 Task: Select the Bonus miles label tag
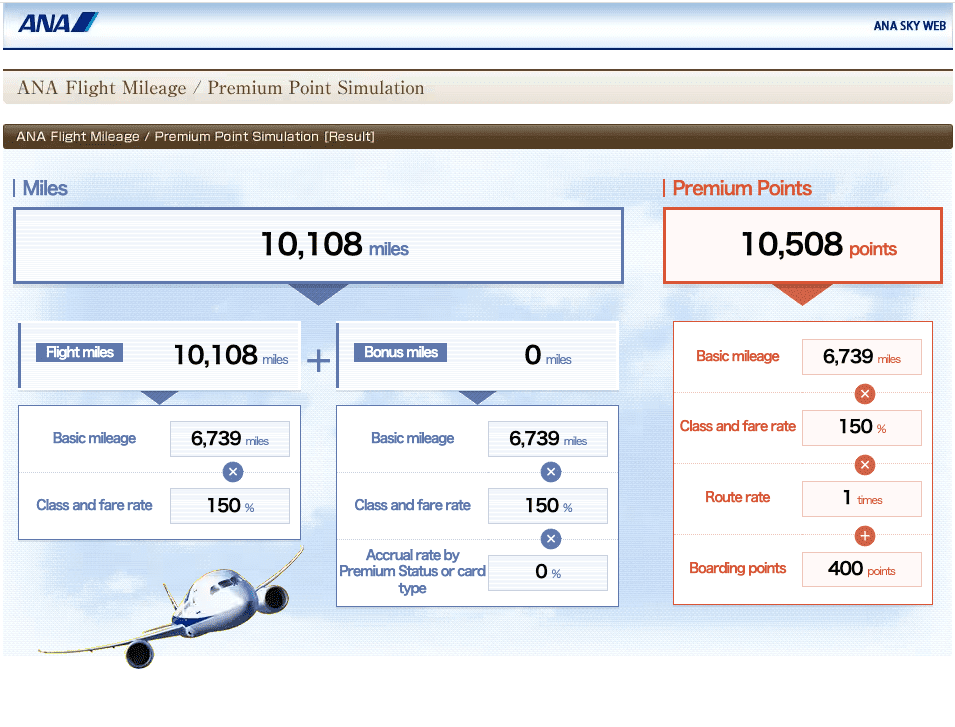click(401, 352)
